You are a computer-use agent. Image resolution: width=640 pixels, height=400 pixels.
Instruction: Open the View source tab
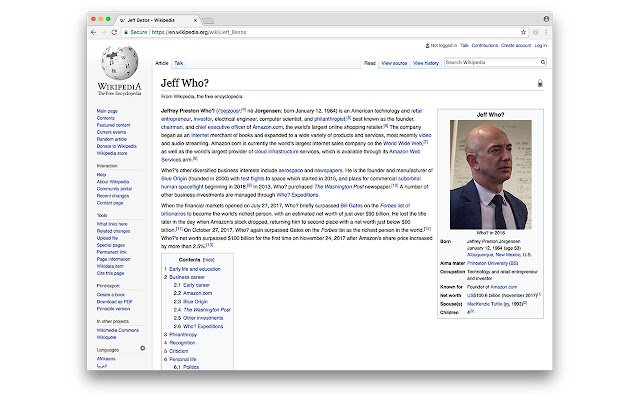(394, 63)
